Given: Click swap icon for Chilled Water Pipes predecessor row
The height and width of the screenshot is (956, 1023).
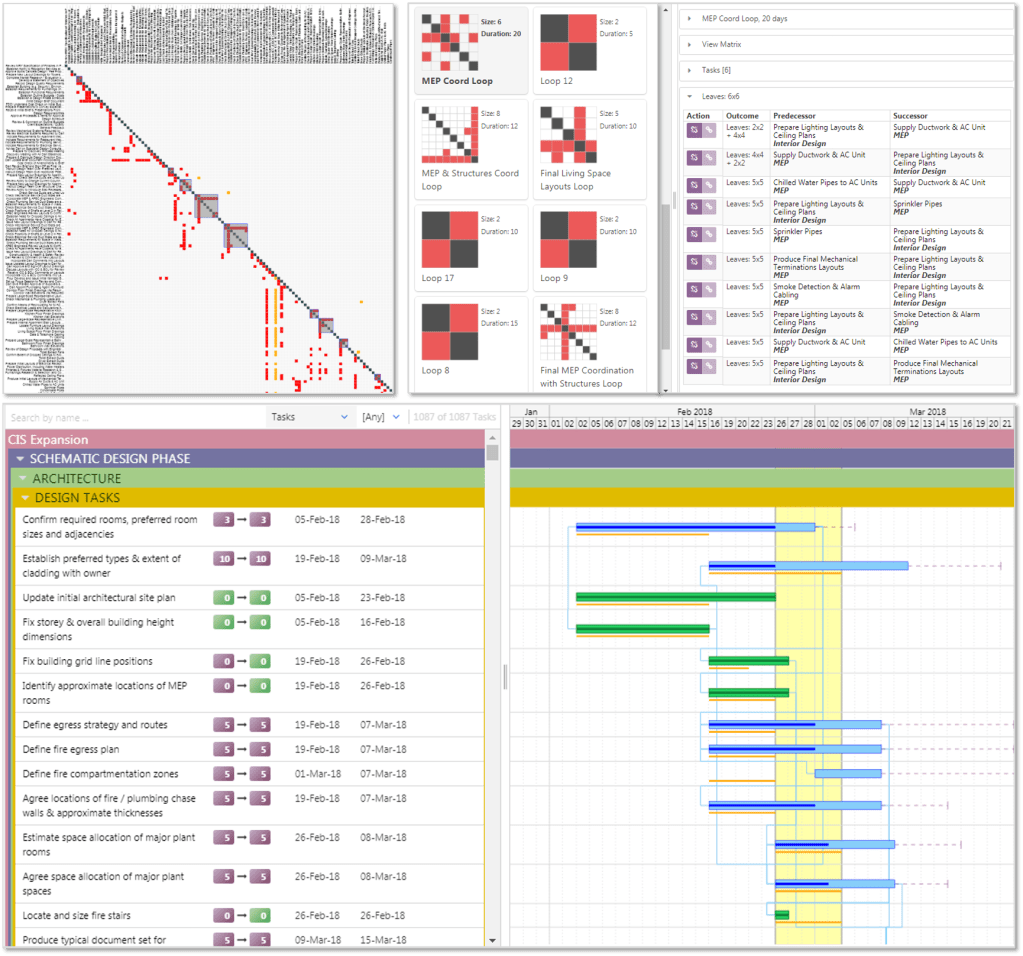Looking at the screenshot, I should (x=692, y=185).
